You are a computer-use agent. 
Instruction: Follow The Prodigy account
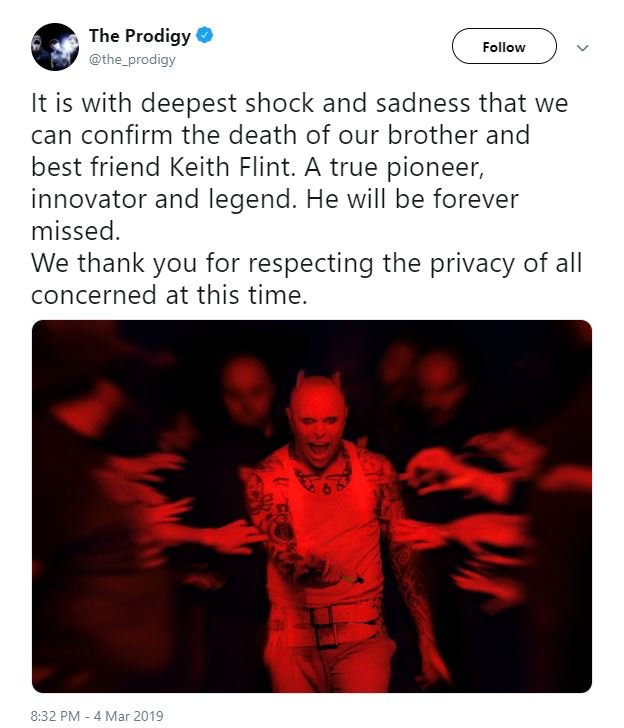pyautogui.click(x=504, y=46)
